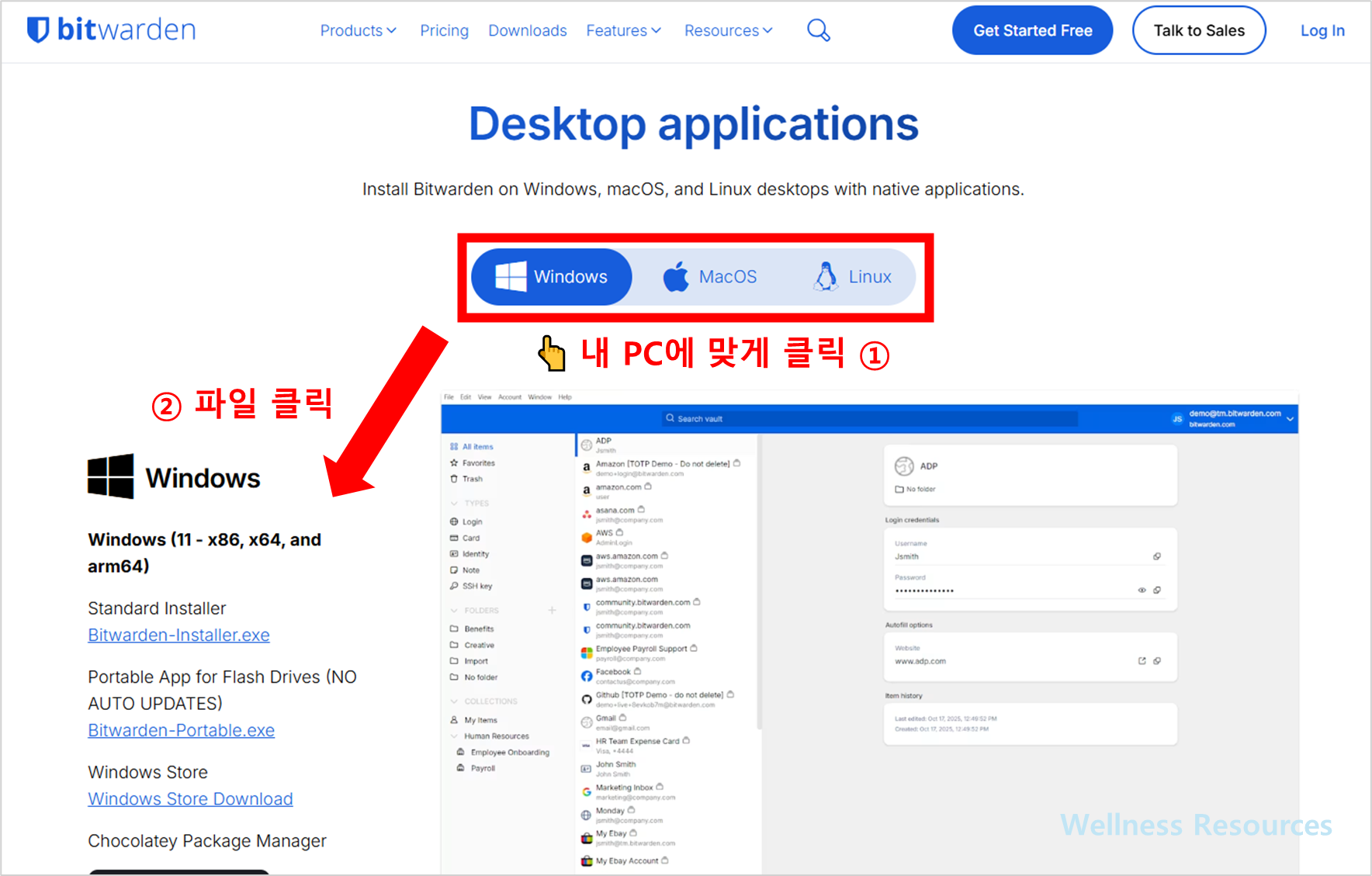Download Bitwarden-Portable.exe
Screen dimensions: 1372x876
[181, 730]
